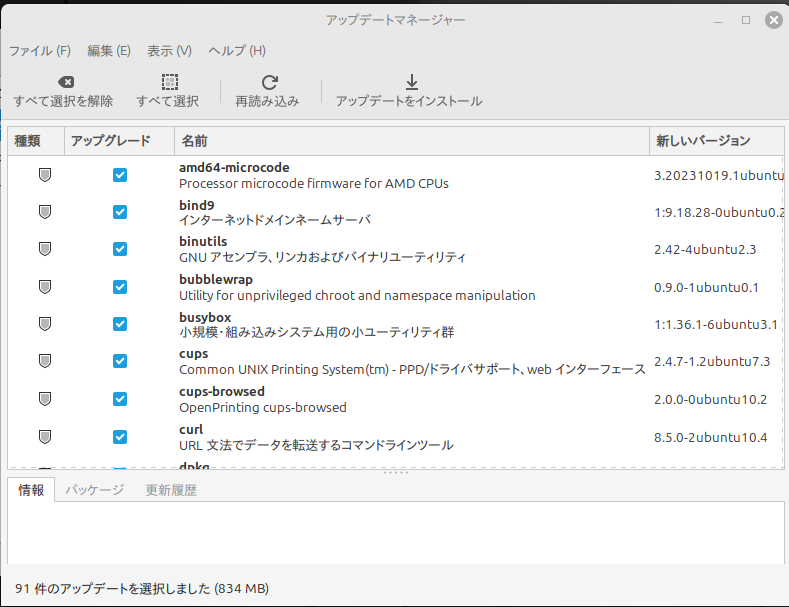Click the Install Updates download icon

[409, 82]
